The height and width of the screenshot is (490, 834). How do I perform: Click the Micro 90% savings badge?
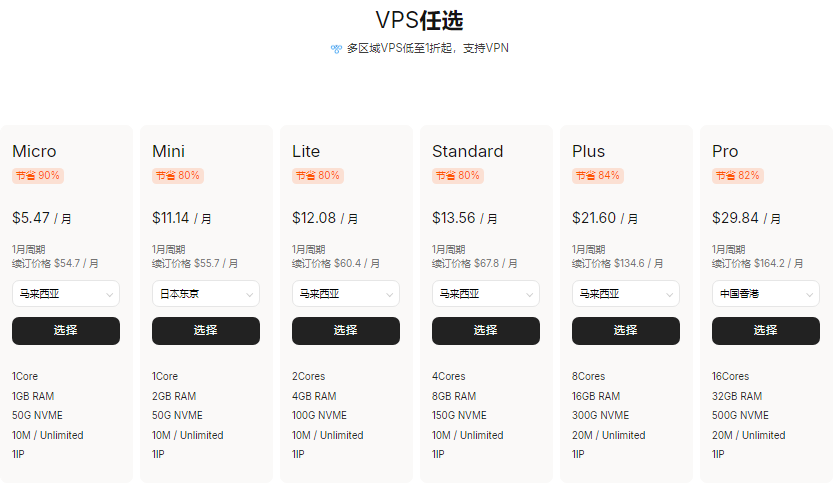point(37,176)
